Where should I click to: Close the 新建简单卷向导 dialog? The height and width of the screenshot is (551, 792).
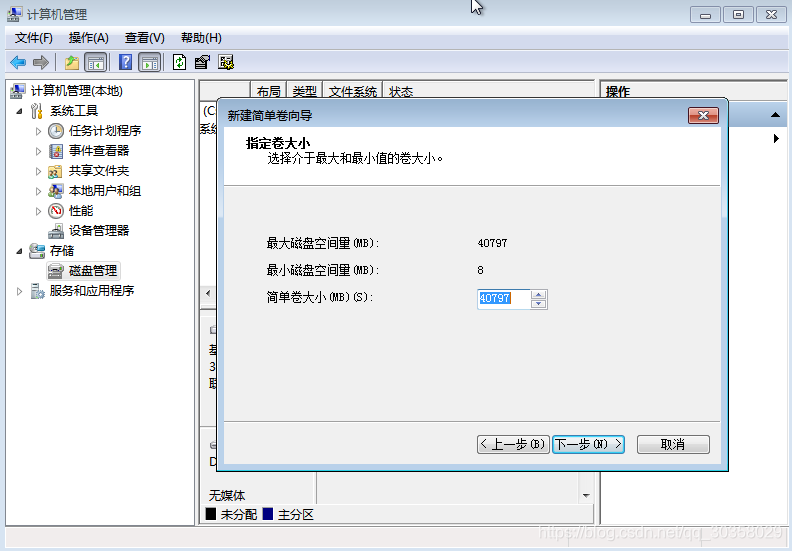click(x=703, y=115)
